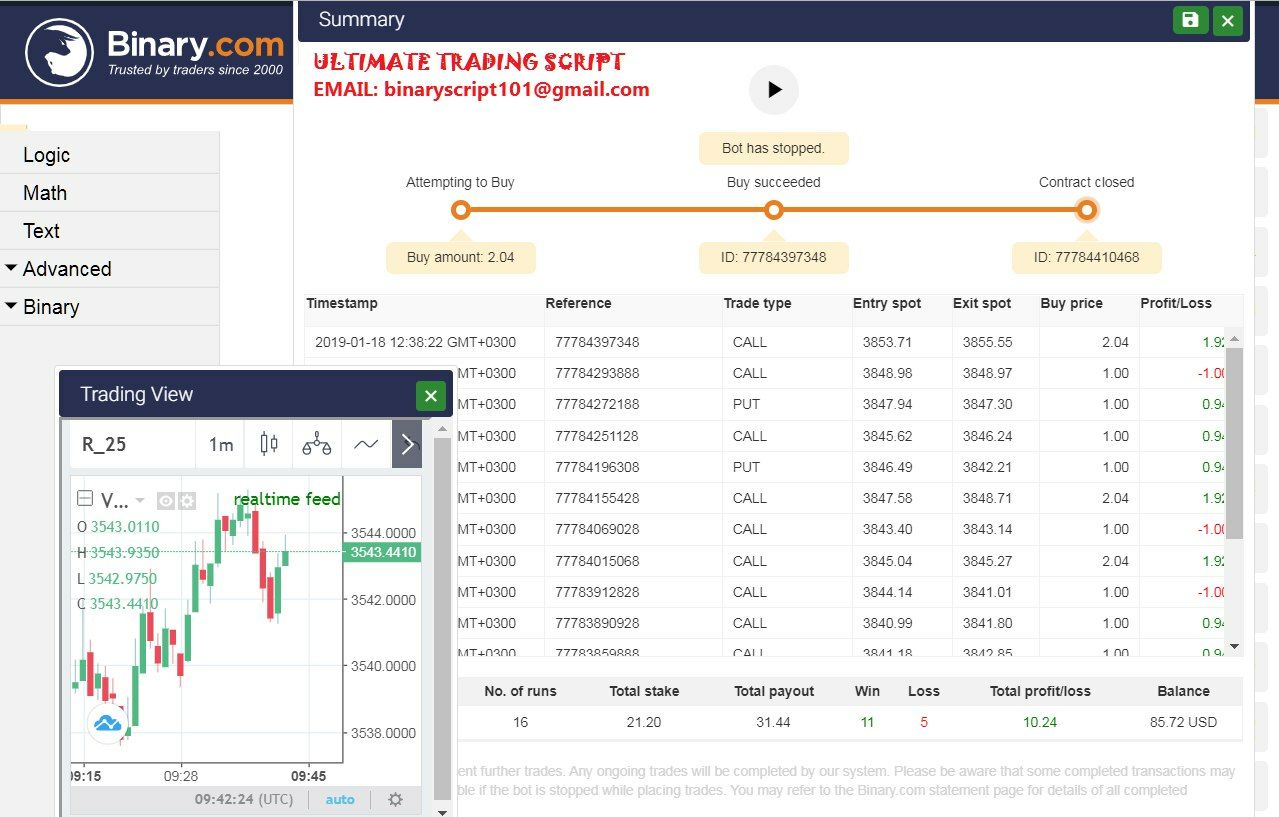
Task: Select the Buy succeeded step marker
Action: [x=773, y=210]
